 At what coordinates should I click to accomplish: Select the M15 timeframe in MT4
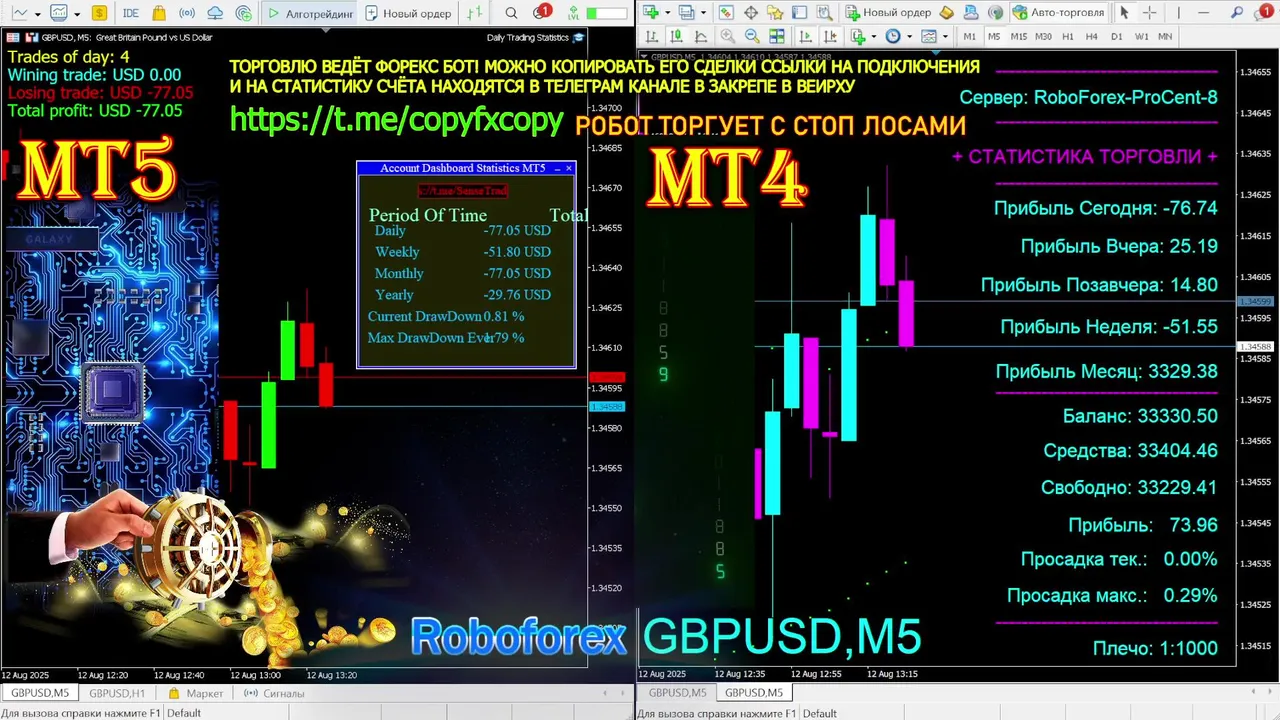pyautogui.click(x=1018, y=36)
